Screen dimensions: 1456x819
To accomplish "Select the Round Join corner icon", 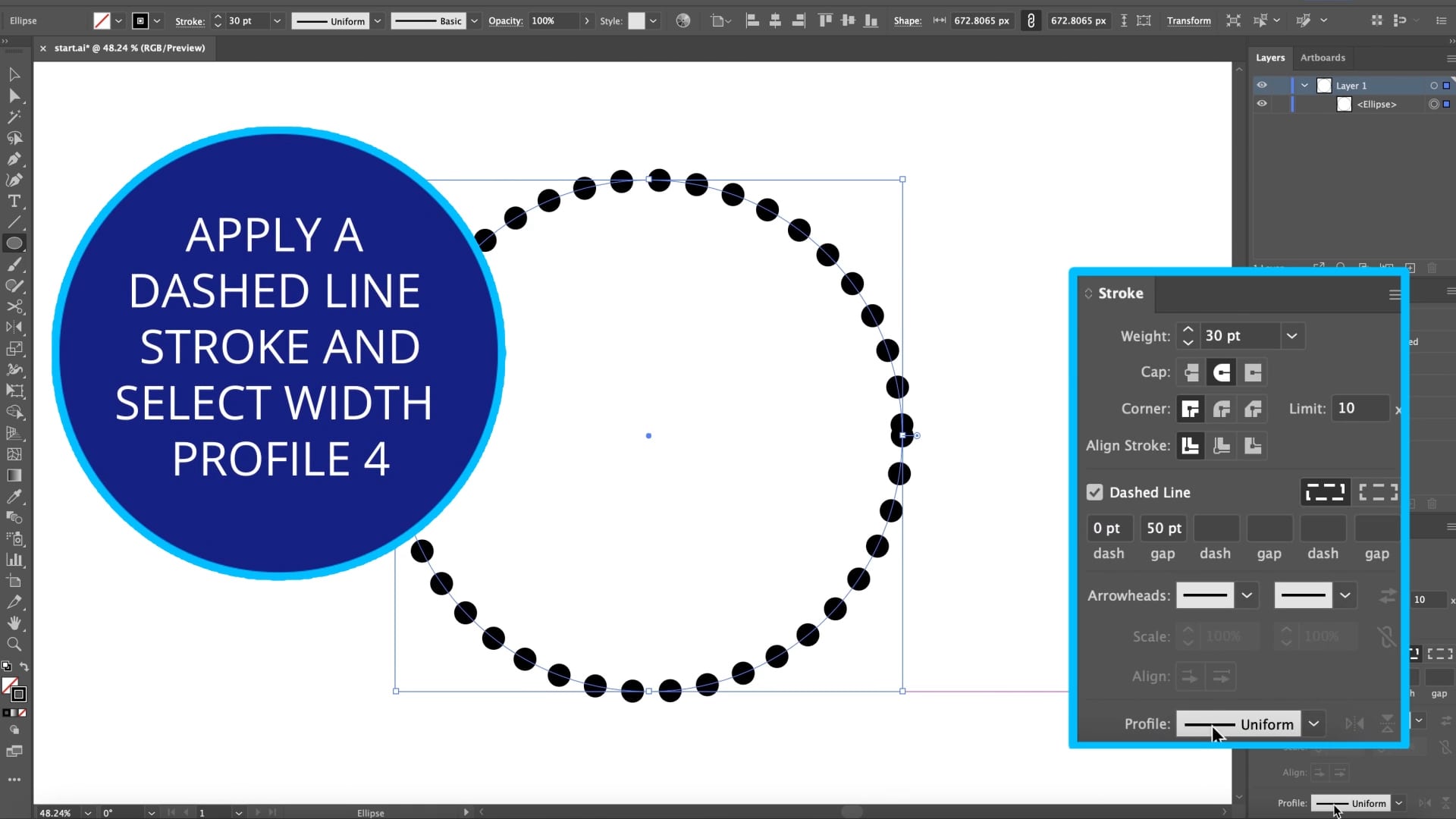I will pos(1221,409).
